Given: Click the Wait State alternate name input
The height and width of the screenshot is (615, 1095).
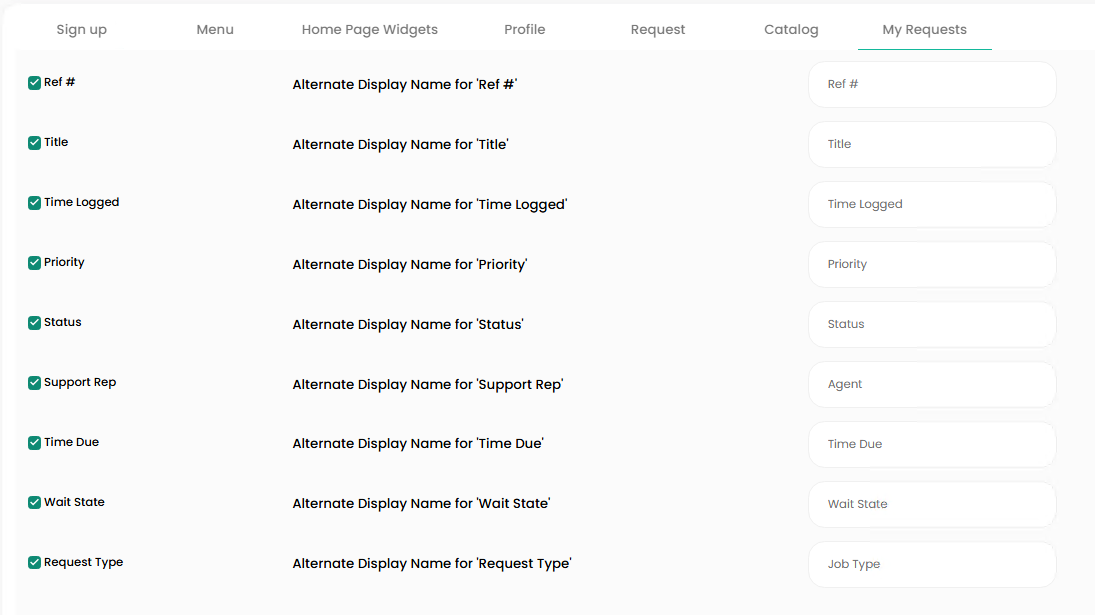Looking at the screenshot, I should pyautogui.click(x=931, y=505).
